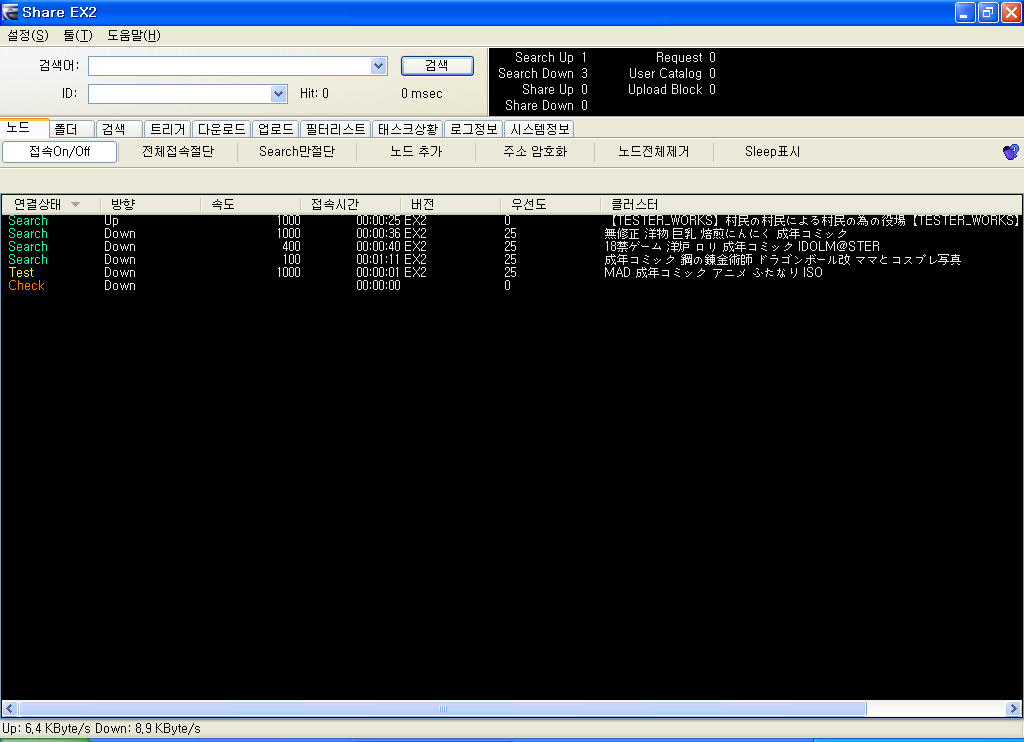
Task: Click the 노드 추가 toolbar button
Action: pos(416,152)
